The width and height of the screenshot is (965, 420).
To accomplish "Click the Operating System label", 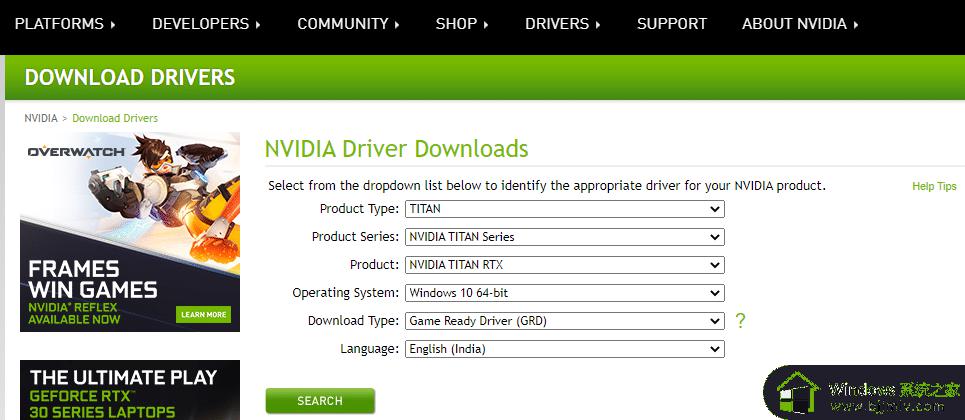I will click(346, 293).
